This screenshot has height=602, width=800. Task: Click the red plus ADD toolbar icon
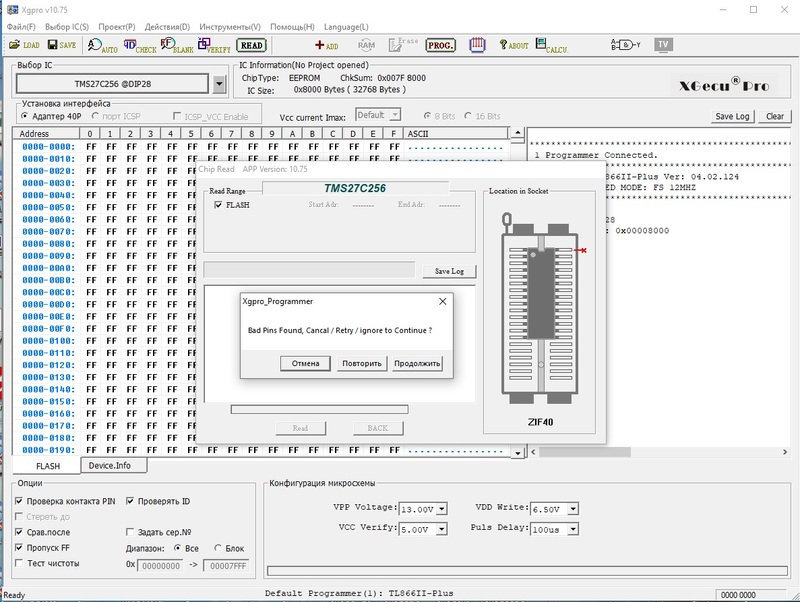(x=327, y=45)
